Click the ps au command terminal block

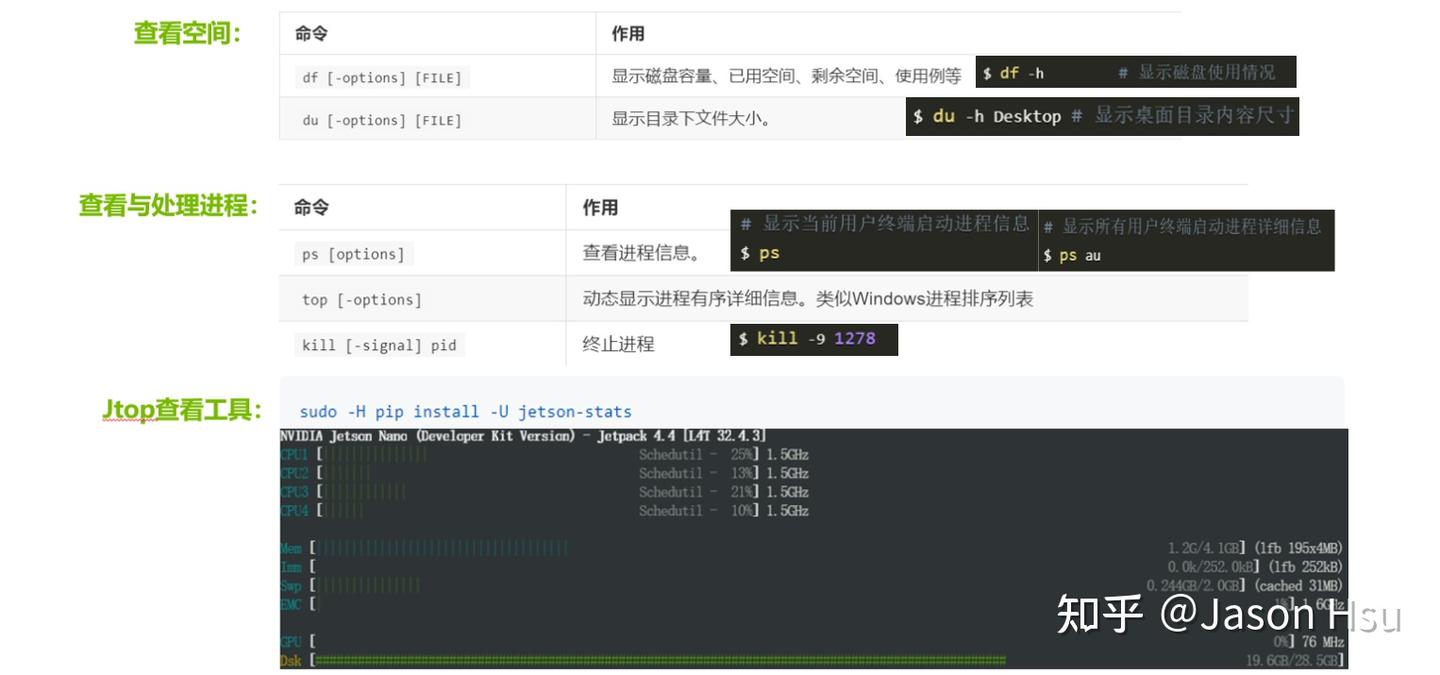1185,240
